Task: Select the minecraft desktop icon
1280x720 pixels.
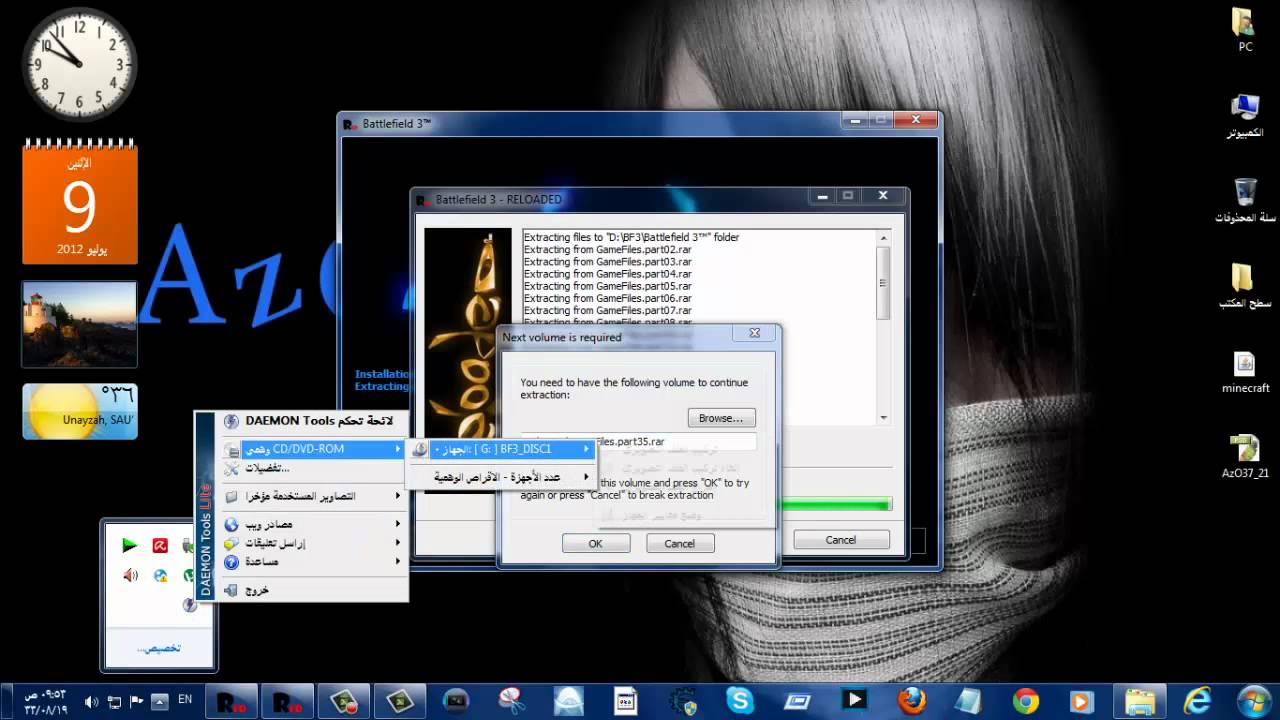Action: click(x=1245, y=372)
